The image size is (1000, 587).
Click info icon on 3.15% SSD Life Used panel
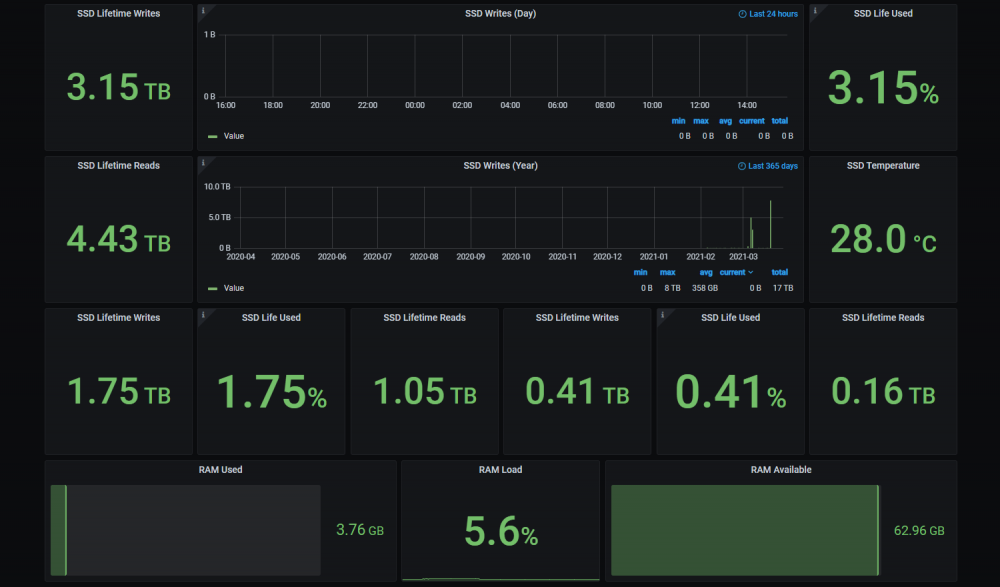pyautogui.click(x=814, y=10)
